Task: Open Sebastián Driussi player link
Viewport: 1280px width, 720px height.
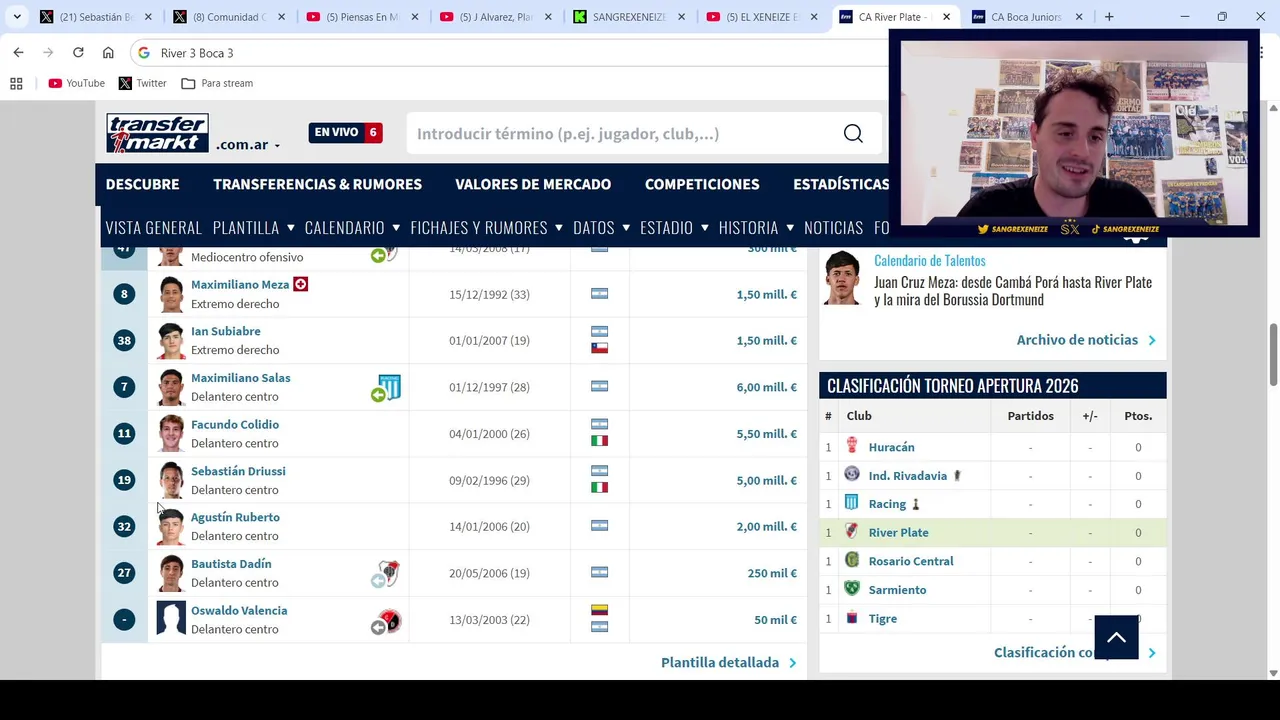Action: tap(238, 471)
